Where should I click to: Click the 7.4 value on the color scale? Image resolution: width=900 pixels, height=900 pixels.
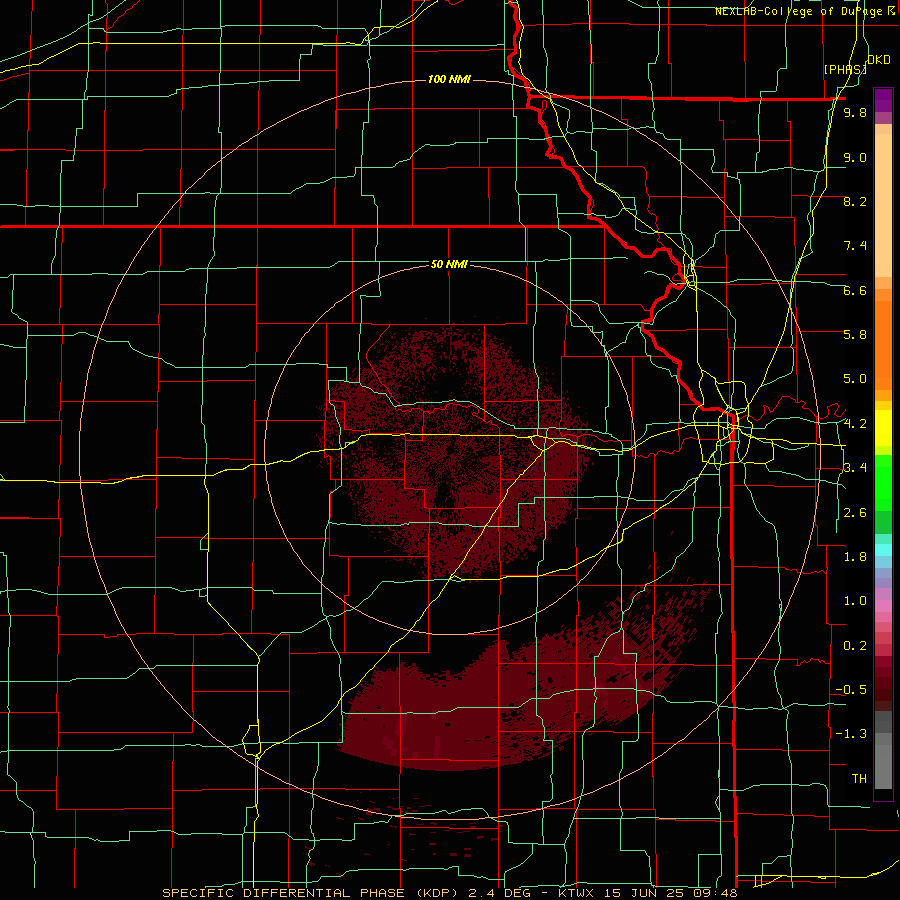click(855, 246)
